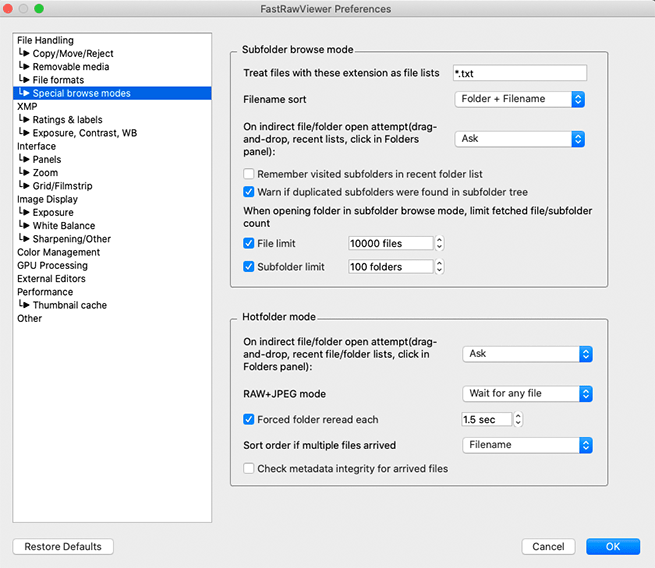Expand Sort order if multiple files arrived dropdown
Viewport: 655px width, 568px height.
(529, 445)
